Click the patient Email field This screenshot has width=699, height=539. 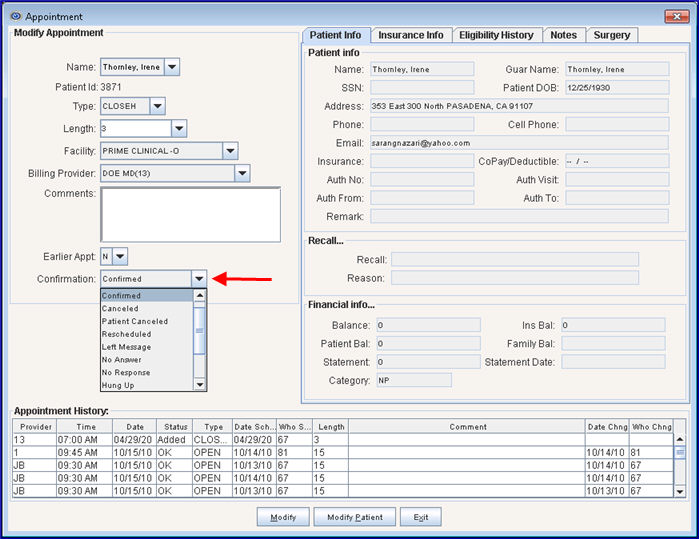(x=519, y=143)
